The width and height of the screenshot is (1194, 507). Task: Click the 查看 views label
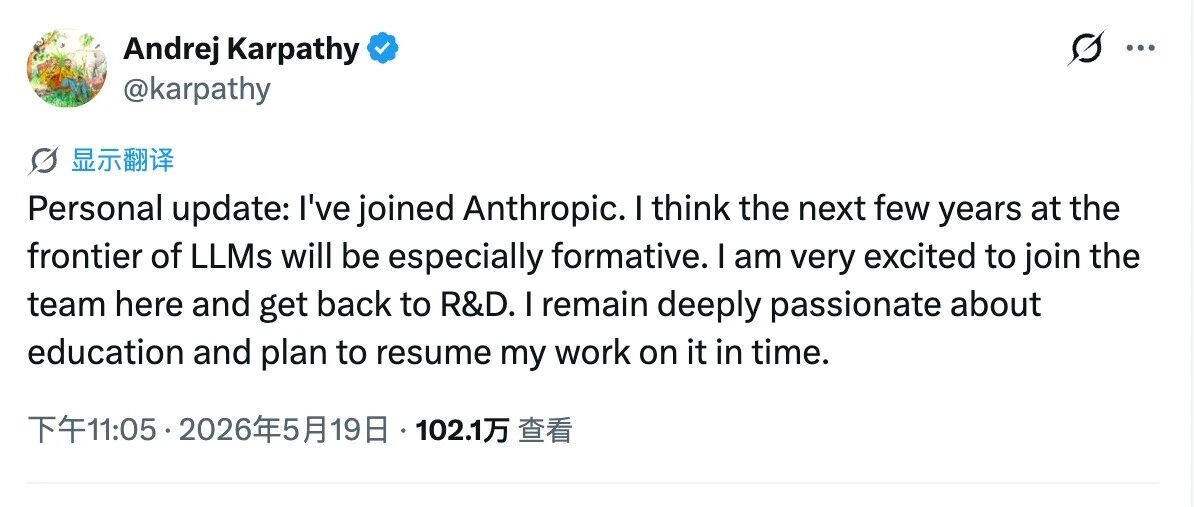(x=545, y=431)
